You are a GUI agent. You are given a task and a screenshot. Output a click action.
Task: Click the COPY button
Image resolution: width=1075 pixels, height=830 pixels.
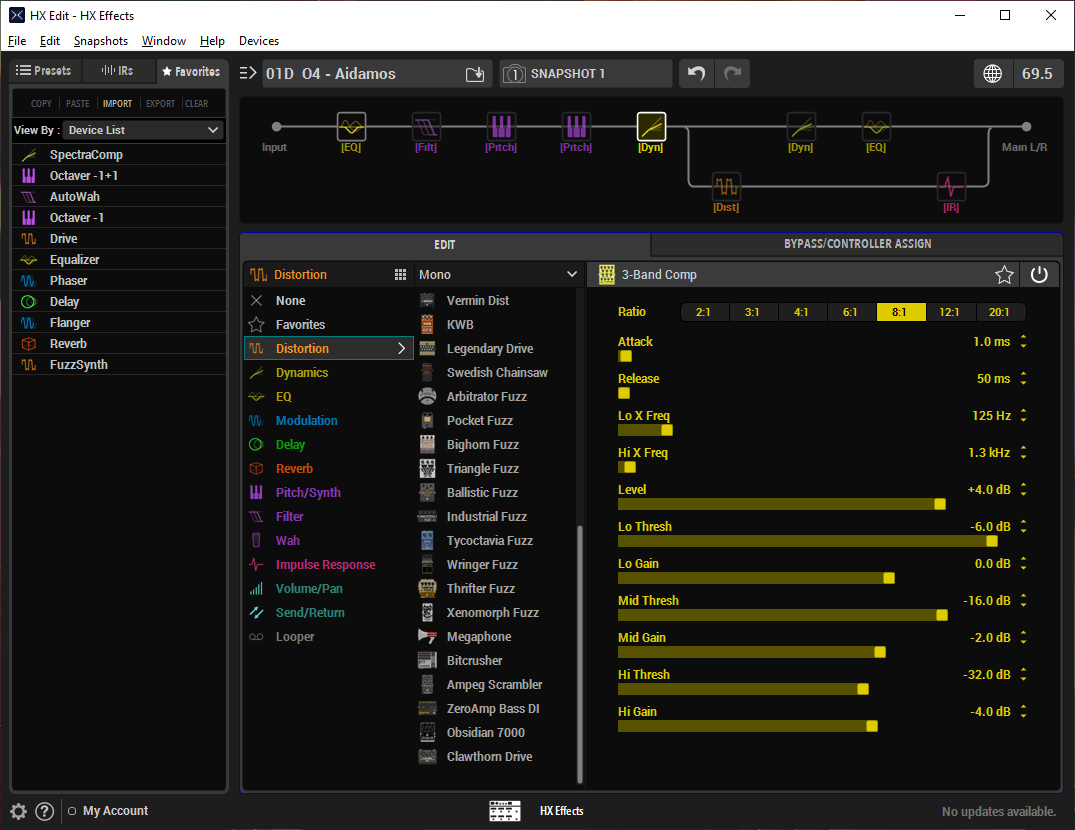pyautogui.click(x=41, y=103)
